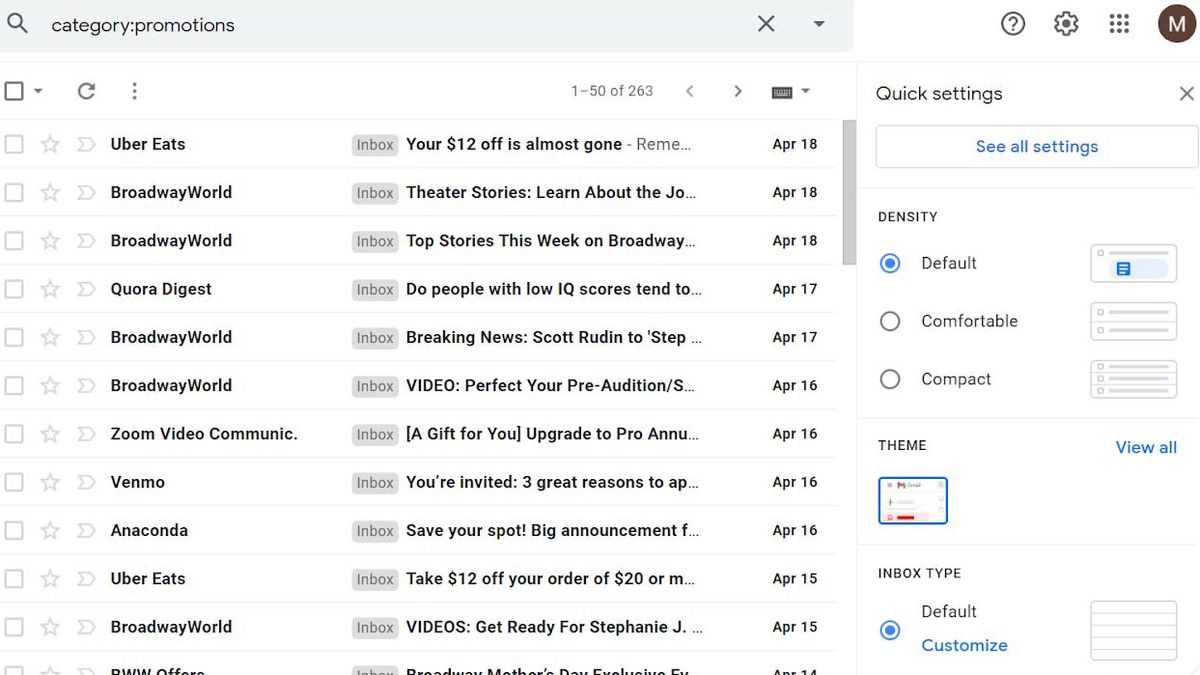Open advanced search options dropdown arrow
Image resolution: width=1200 pixels, height=675 pixels.
coord(819,23)
